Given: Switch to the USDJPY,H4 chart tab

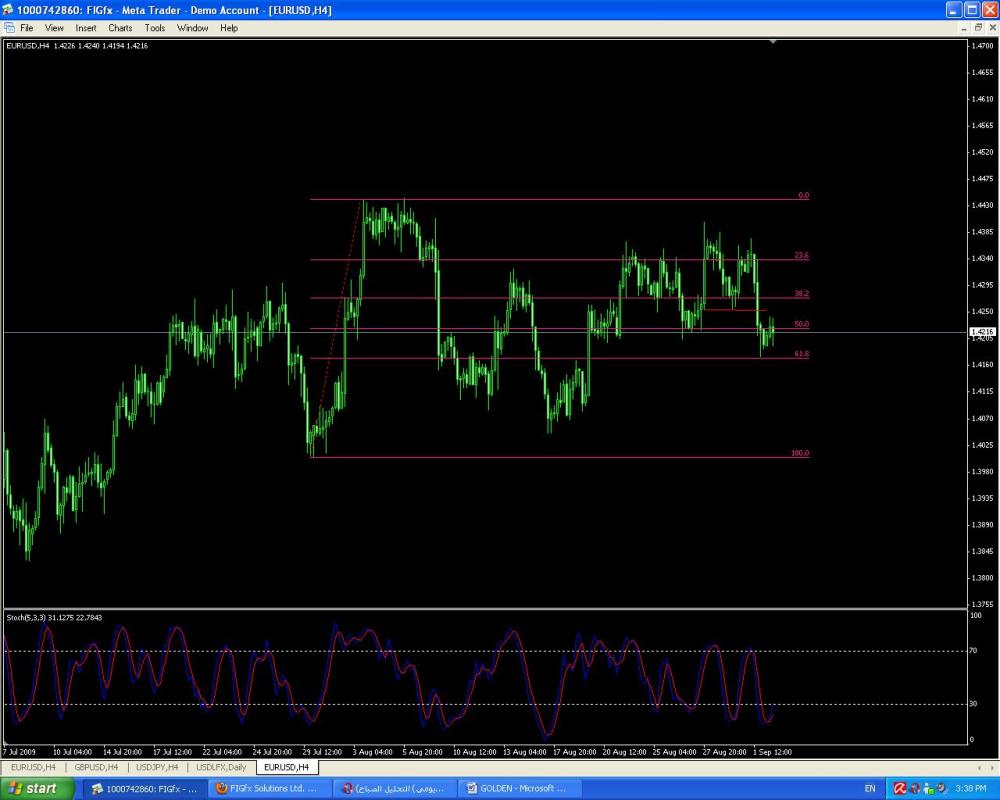Looking at the screenshot, I should (x=157, y=767).
